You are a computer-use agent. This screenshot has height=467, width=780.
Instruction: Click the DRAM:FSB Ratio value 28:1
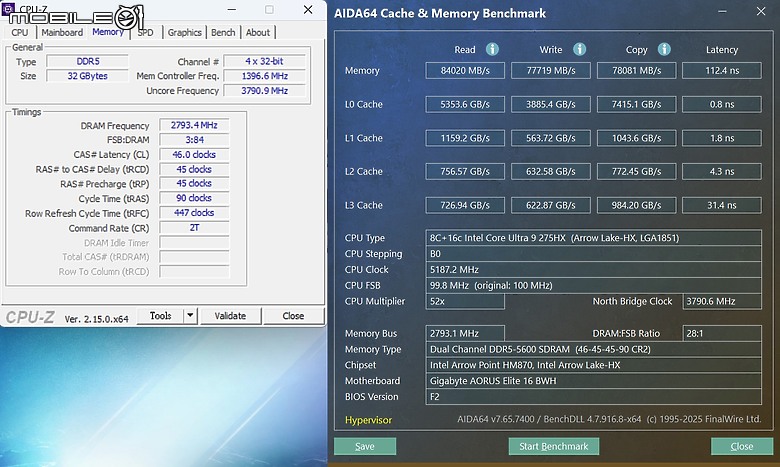pyautogui.click(x=722, y=333)
